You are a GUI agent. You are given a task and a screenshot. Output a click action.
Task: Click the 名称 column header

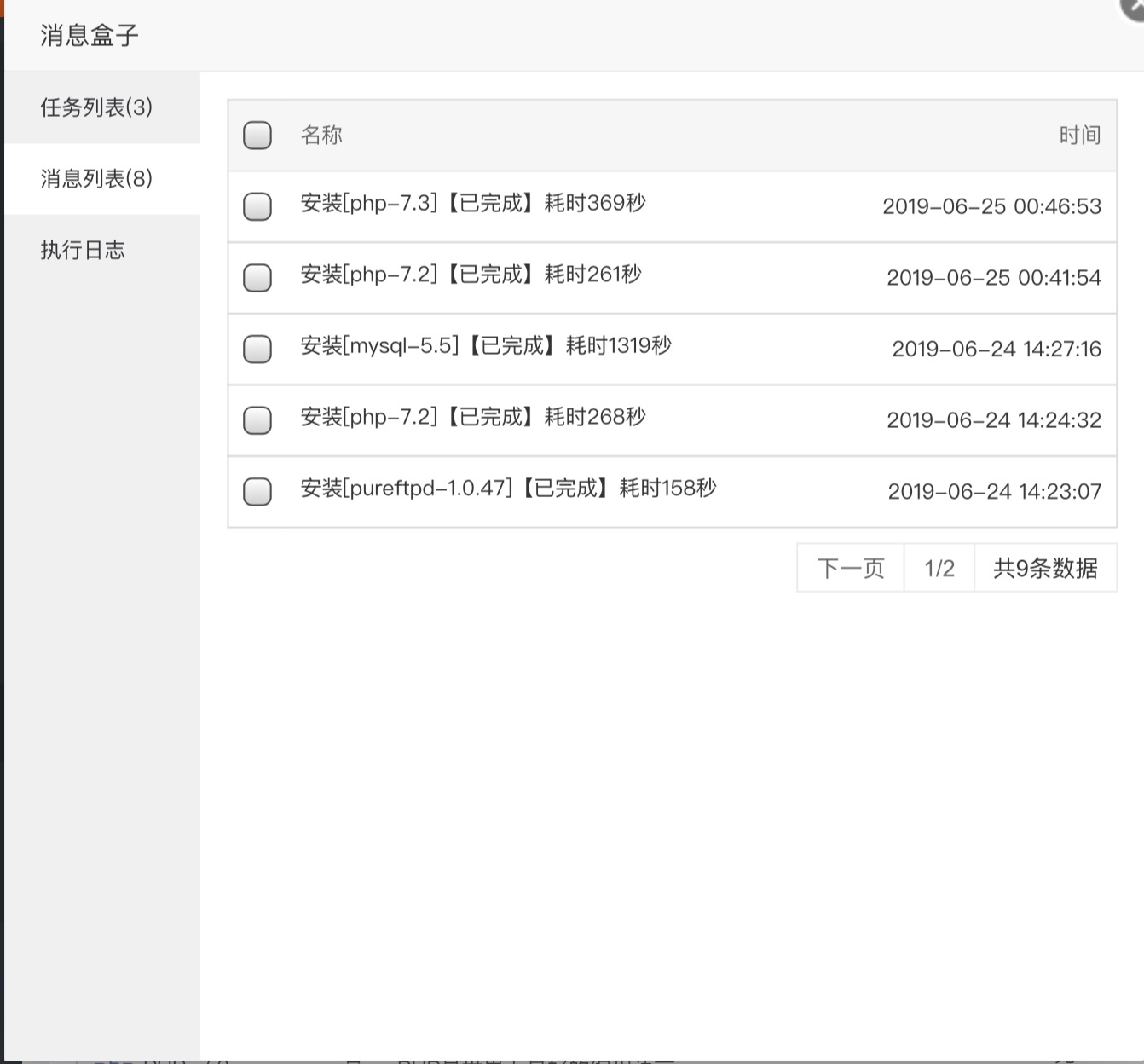click(x=321, y=135)
